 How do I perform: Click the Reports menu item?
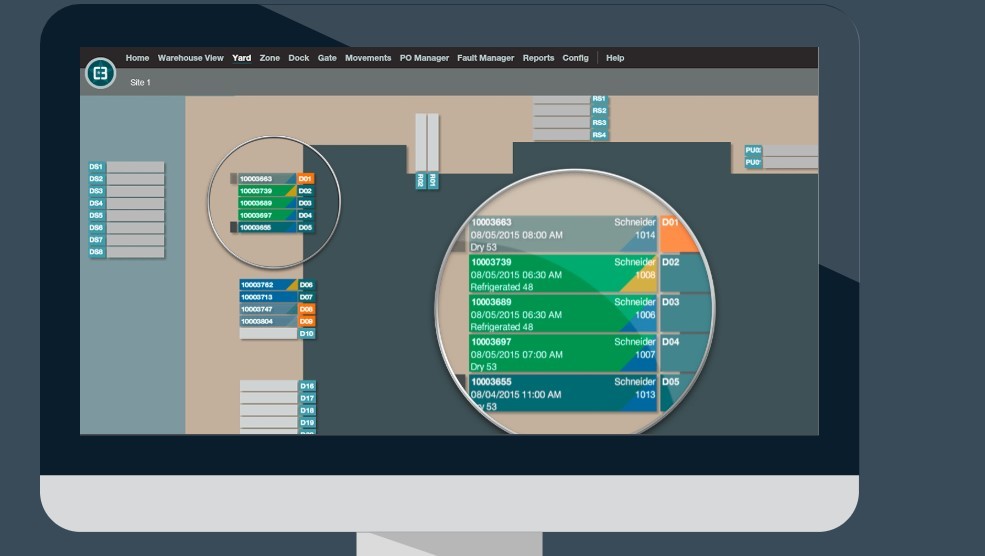538,58
